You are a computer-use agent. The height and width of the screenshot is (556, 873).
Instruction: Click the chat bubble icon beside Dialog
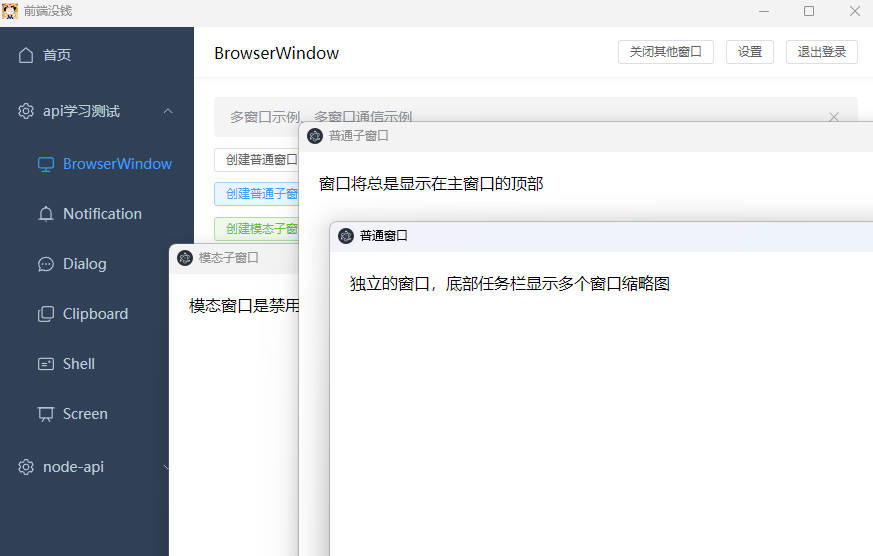point(46,264)
